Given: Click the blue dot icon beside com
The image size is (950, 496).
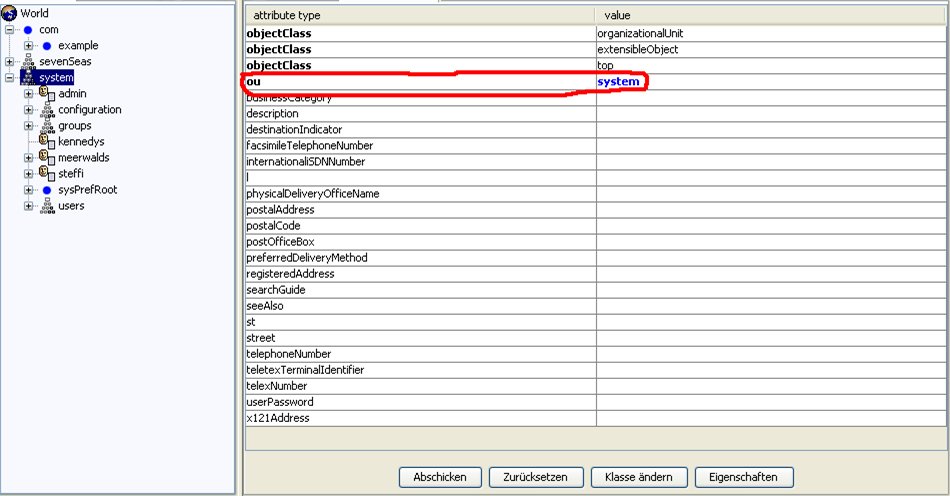Looking at the screenshot, I should pyautogui.click(x=28, y=30).
